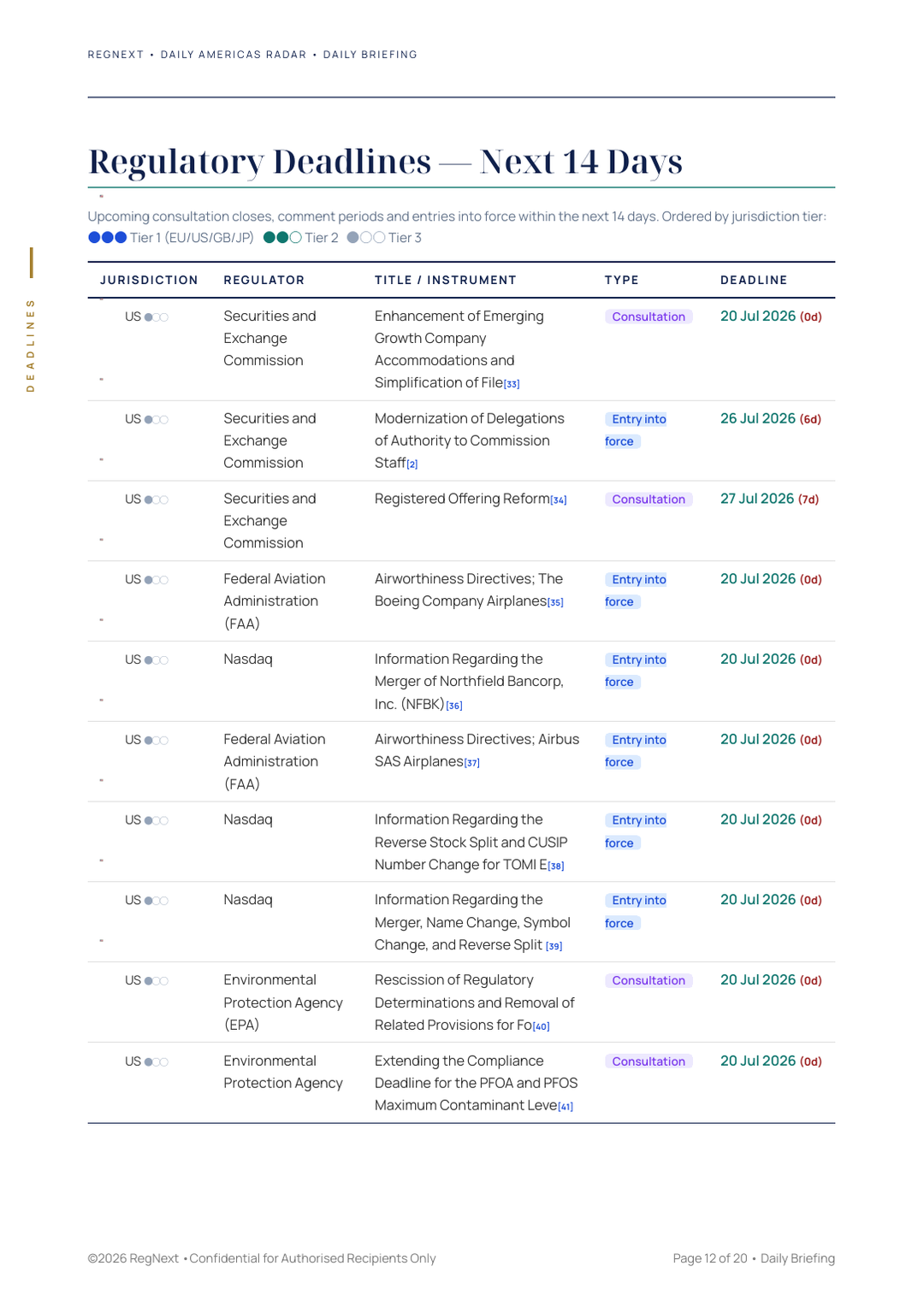Click the Confidential for Authorised Recipients footer
This screenshot has width=924, height=1307.
click(312, 1258)
